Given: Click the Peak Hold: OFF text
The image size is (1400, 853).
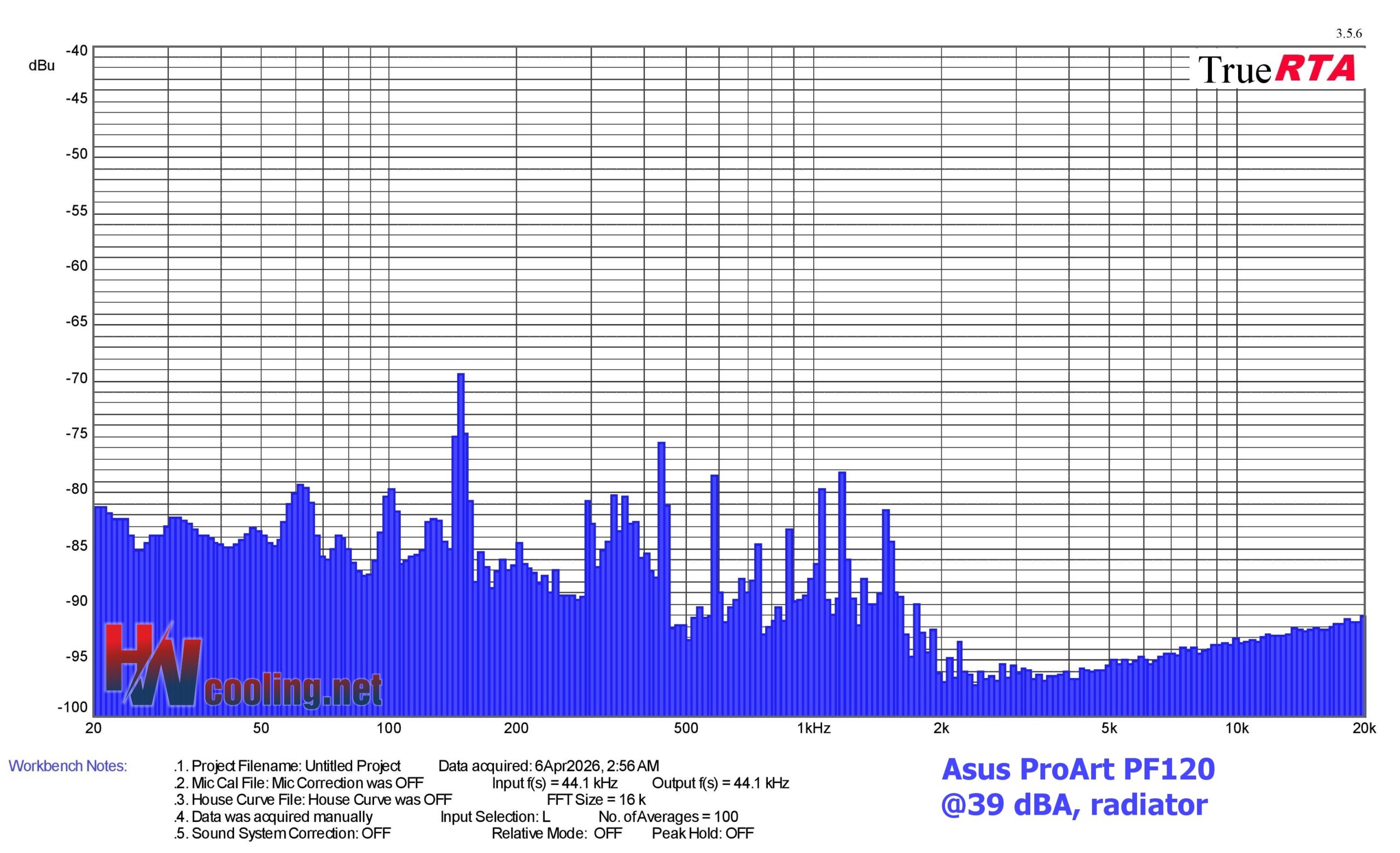Looking at the screenshot, I should 702,833.
